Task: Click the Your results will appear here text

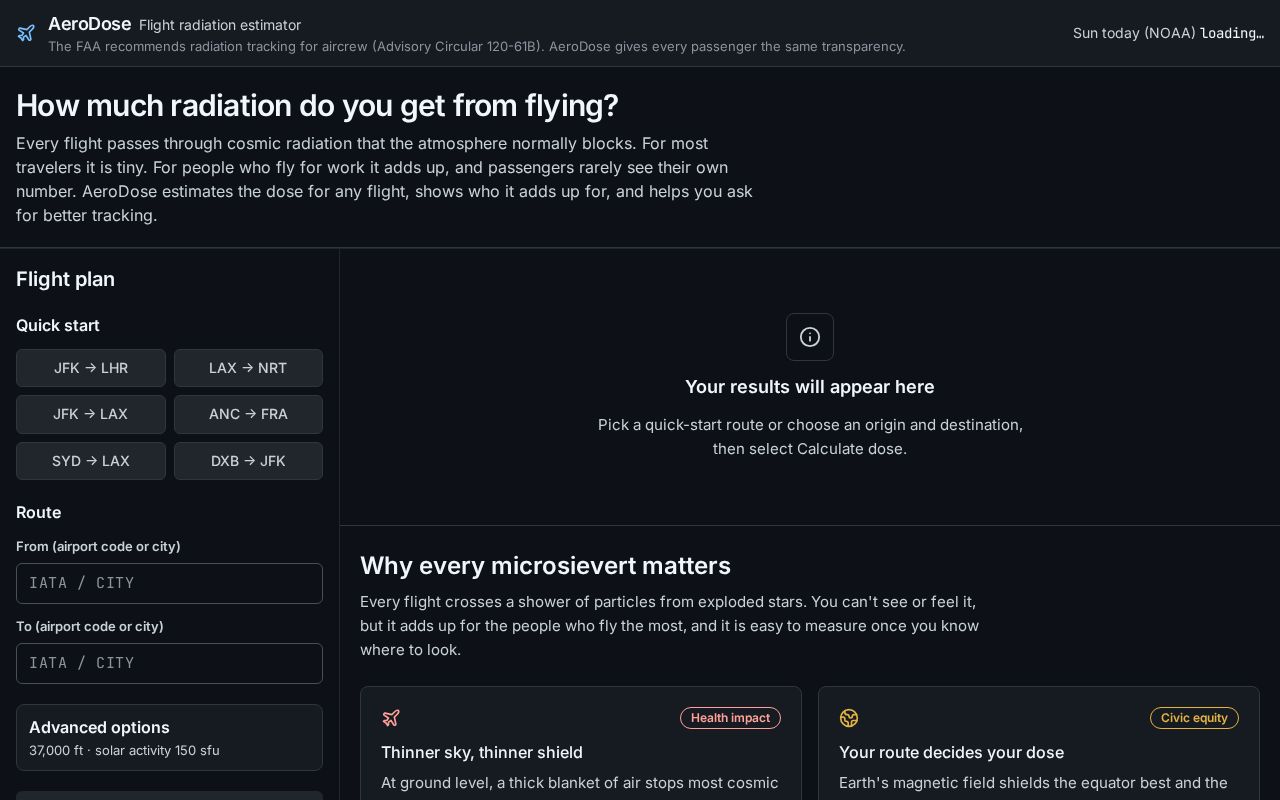Action: tap(810, 387)
